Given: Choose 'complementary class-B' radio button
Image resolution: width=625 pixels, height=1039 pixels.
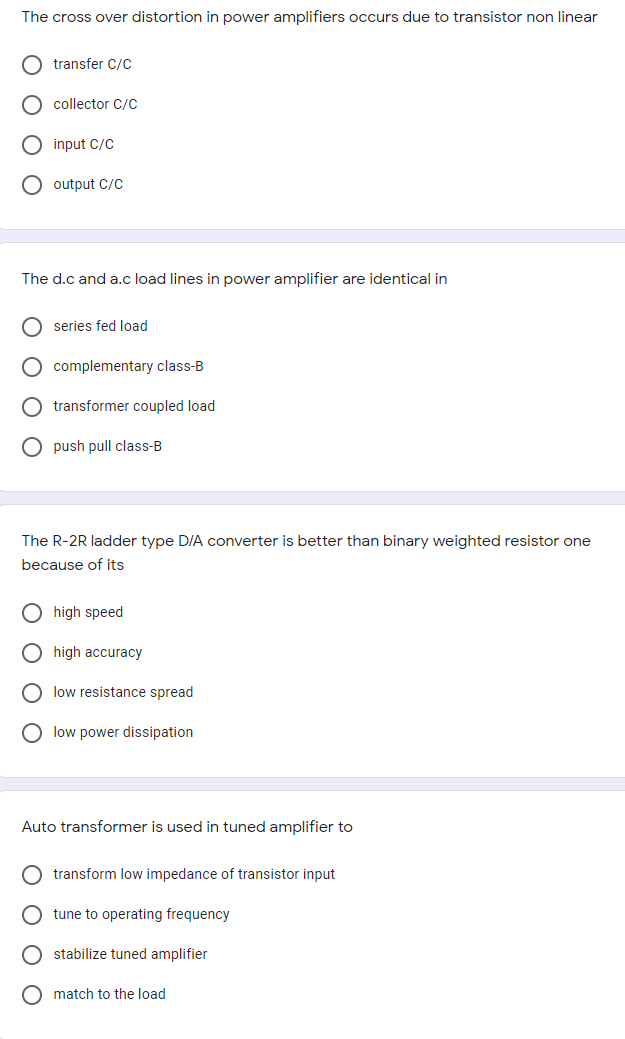Looking at the screenshot, I should 32,366.
